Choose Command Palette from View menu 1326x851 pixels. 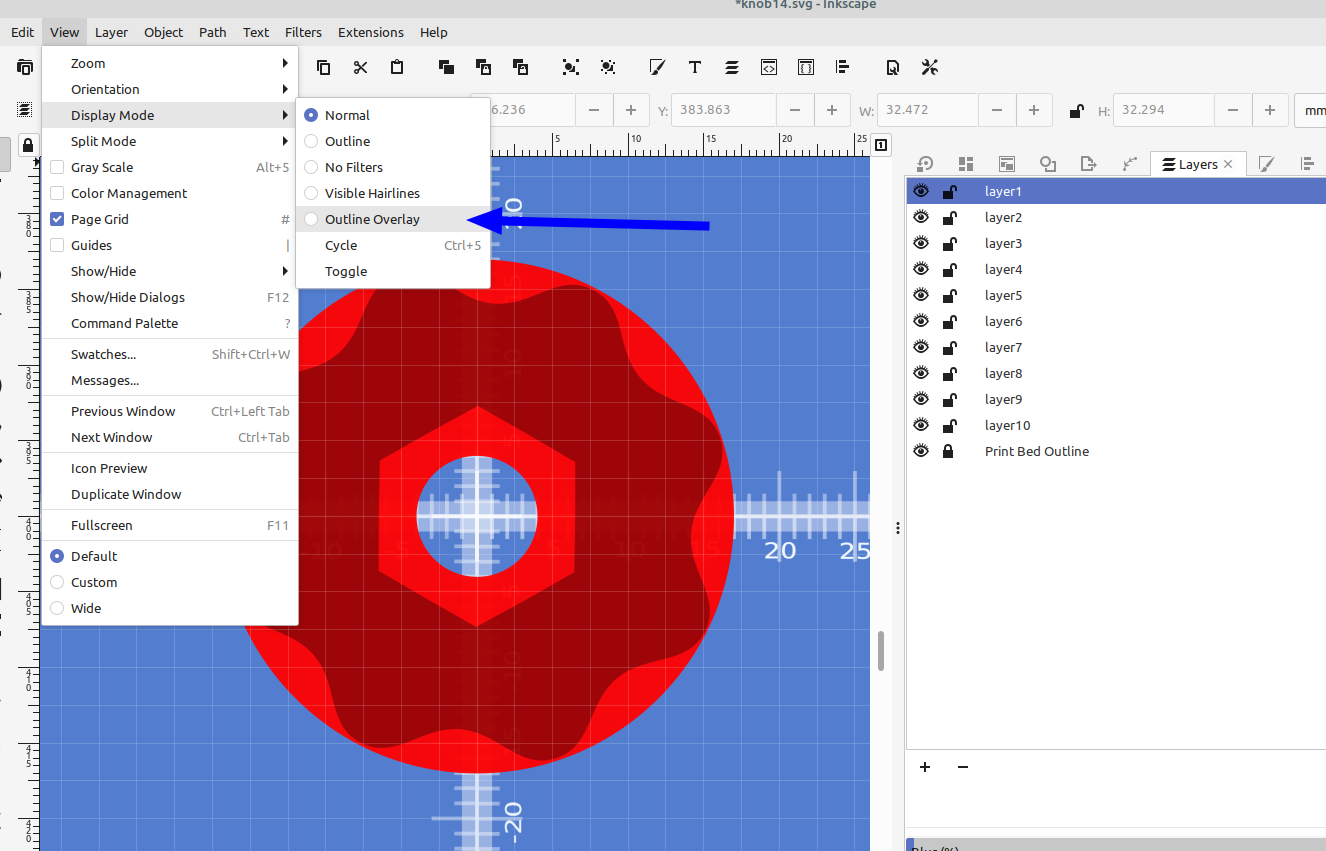click(124, 324)
